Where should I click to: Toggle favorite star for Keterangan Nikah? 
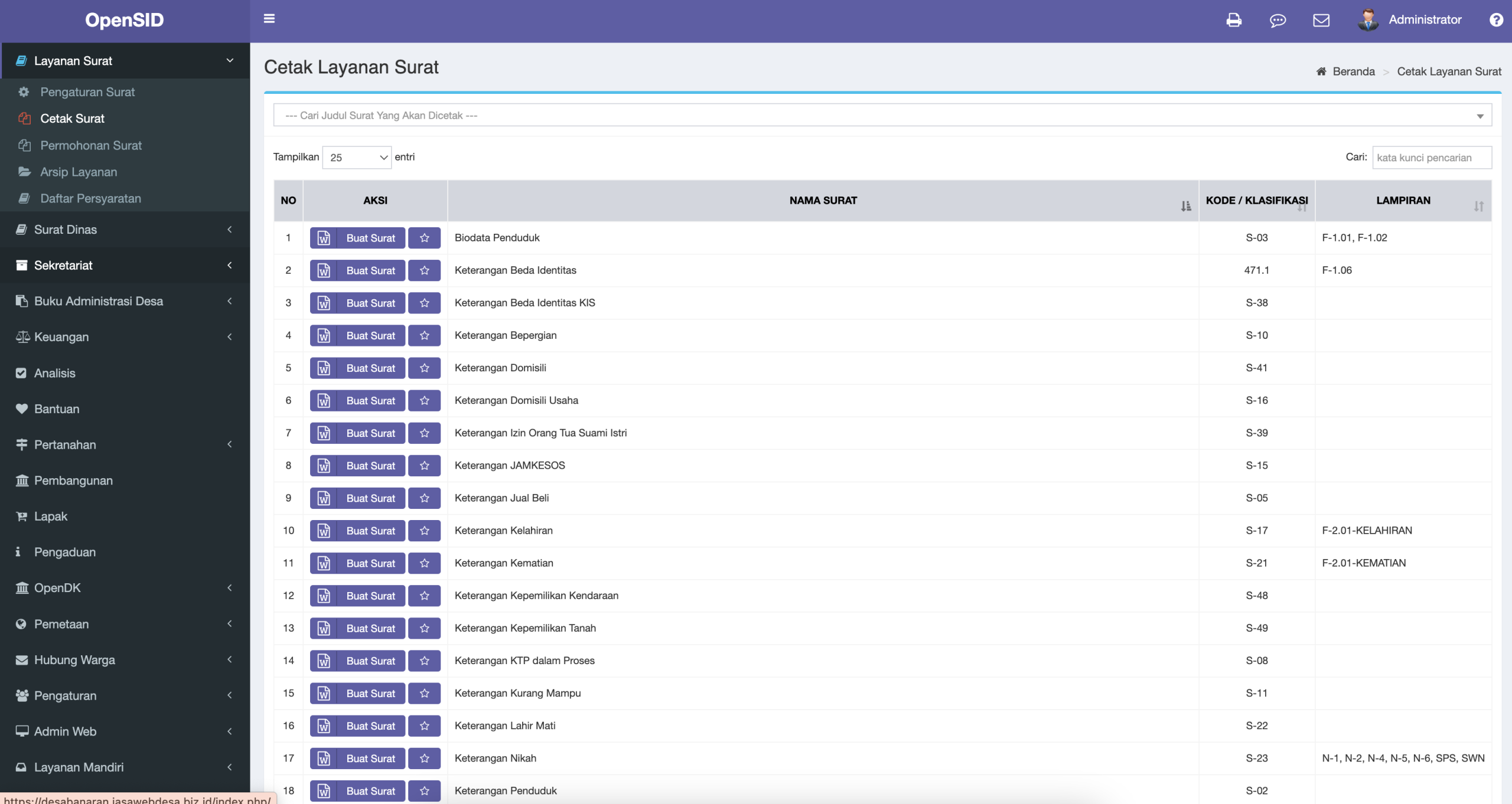click(424, 759)
